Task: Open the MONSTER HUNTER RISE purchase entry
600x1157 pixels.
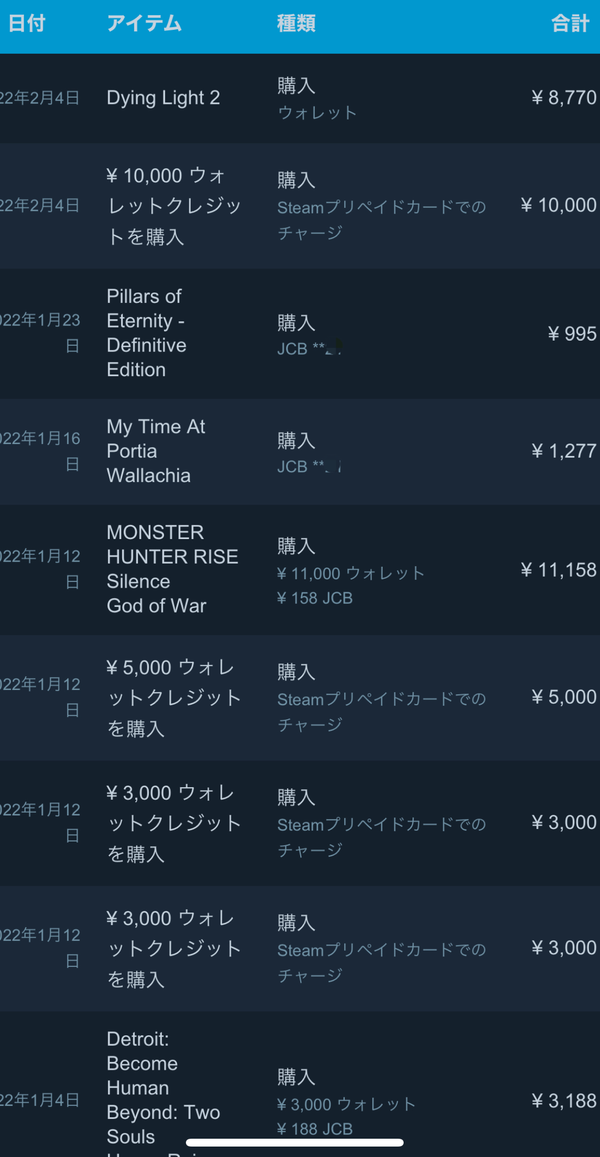Action: coord(300,570)
